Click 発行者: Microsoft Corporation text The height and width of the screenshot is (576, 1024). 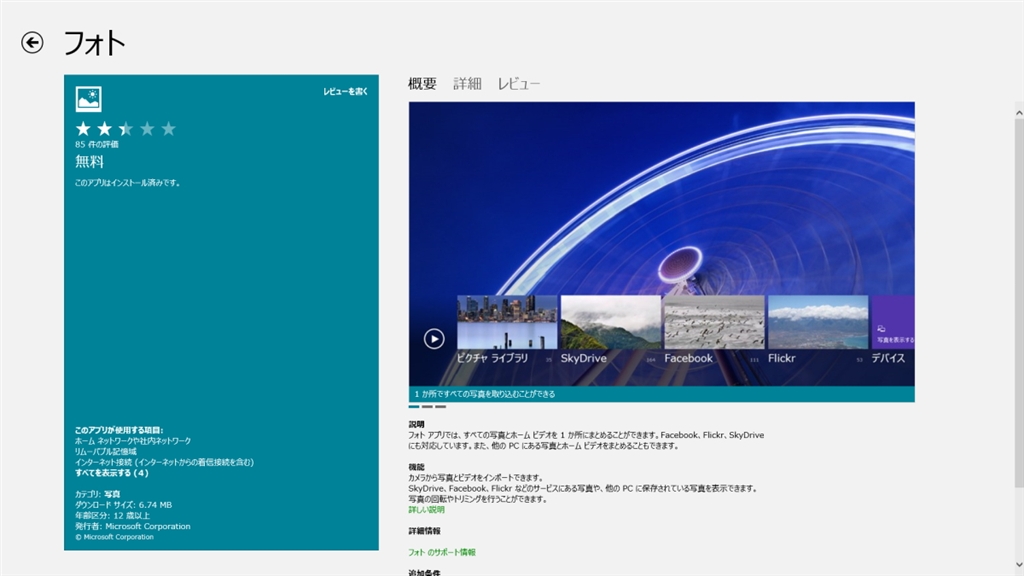[133, 526]
